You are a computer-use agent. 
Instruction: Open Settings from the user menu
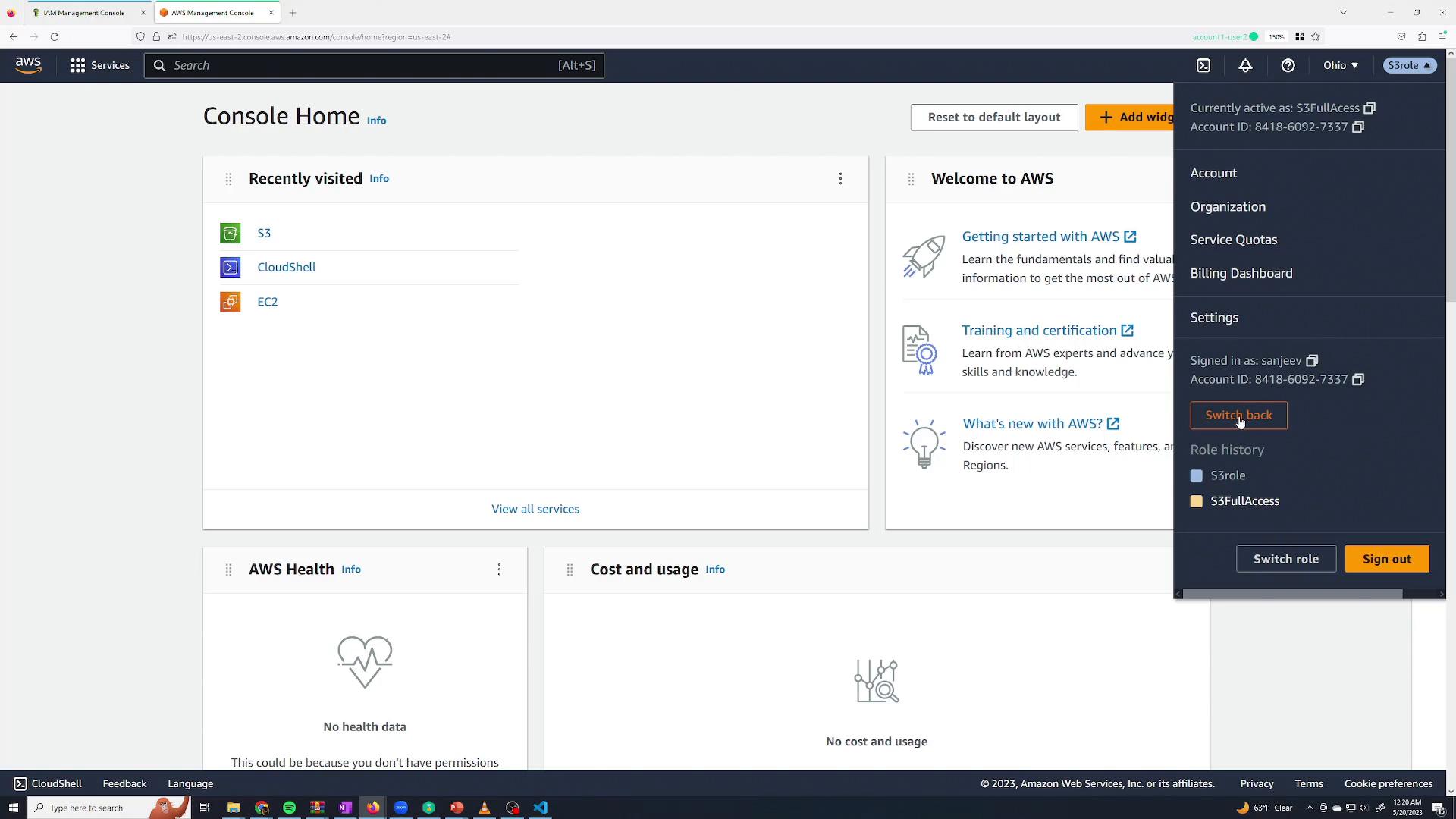(1214, 318)
